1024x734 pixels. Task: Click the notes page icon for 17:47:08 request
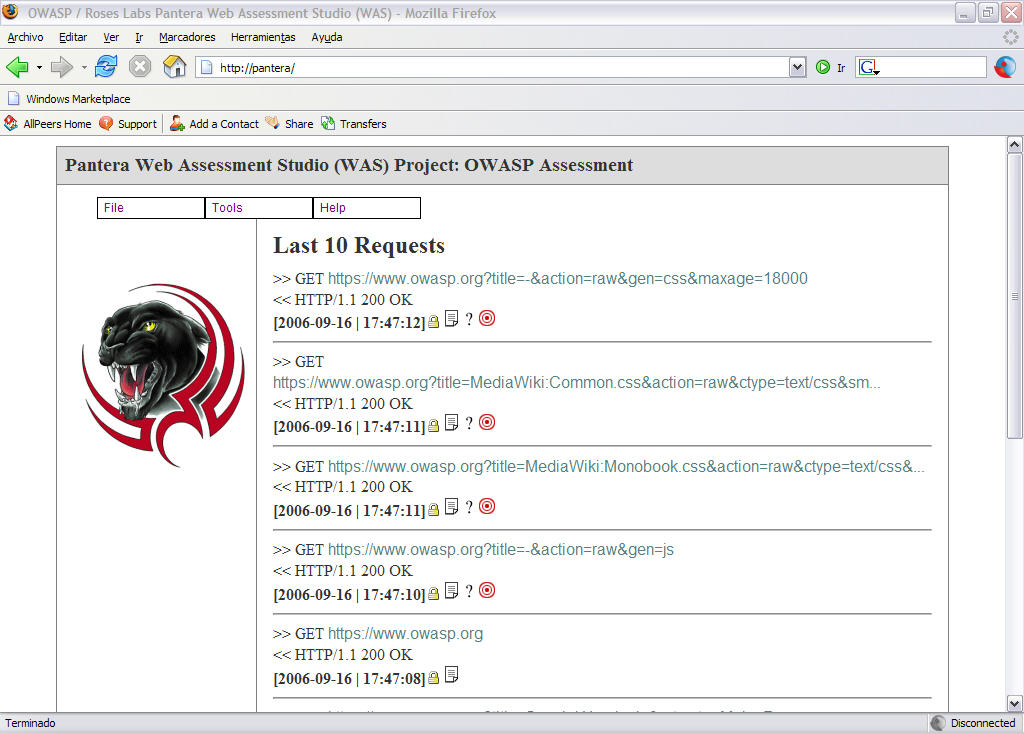[x=451, y=675]
